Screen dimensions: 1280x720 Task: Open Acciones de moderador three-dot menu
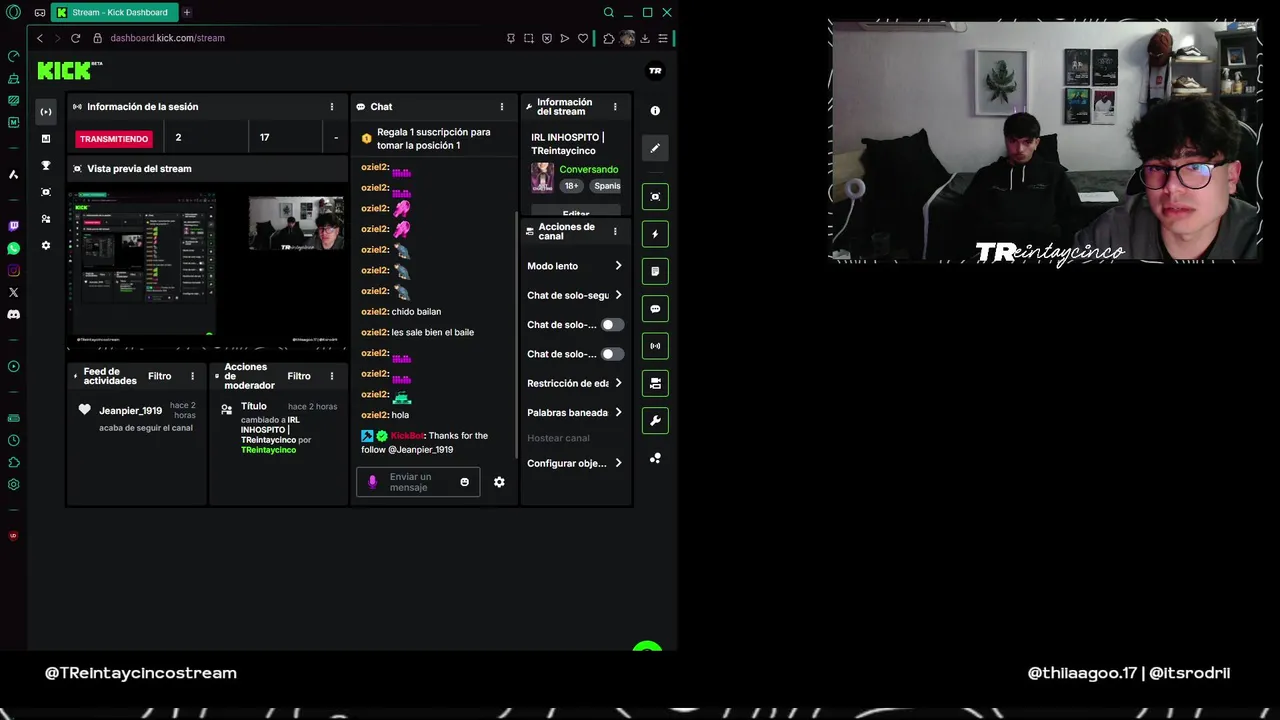pyautogui.click(x=332, y=376)
